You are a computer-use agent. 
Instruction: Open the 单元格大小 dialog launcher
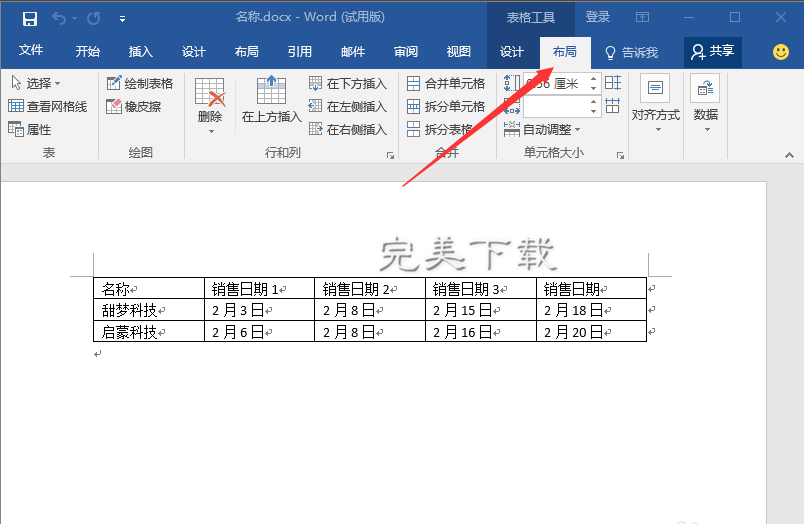click(620, 155)
